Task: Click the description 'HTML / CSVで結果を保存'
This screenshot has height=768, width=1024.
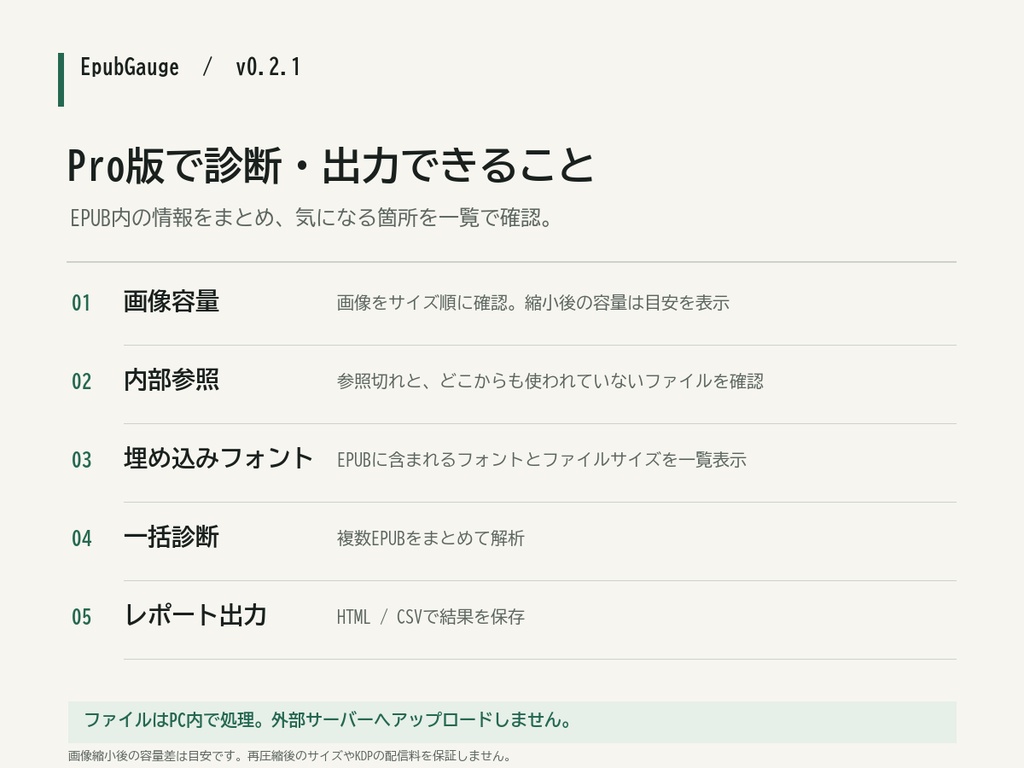Action: (x=430, y=616)
